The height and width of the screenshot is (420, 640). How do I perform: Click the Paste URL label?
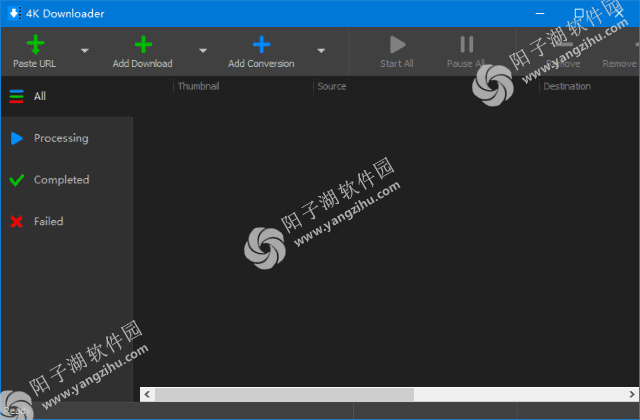pyautogui.click(x=34, y=64)
